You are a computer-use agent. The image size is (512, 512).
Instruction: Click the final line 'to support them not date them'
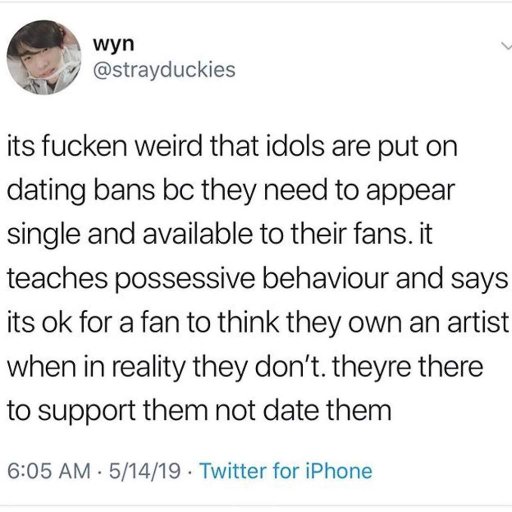(199, 411)
